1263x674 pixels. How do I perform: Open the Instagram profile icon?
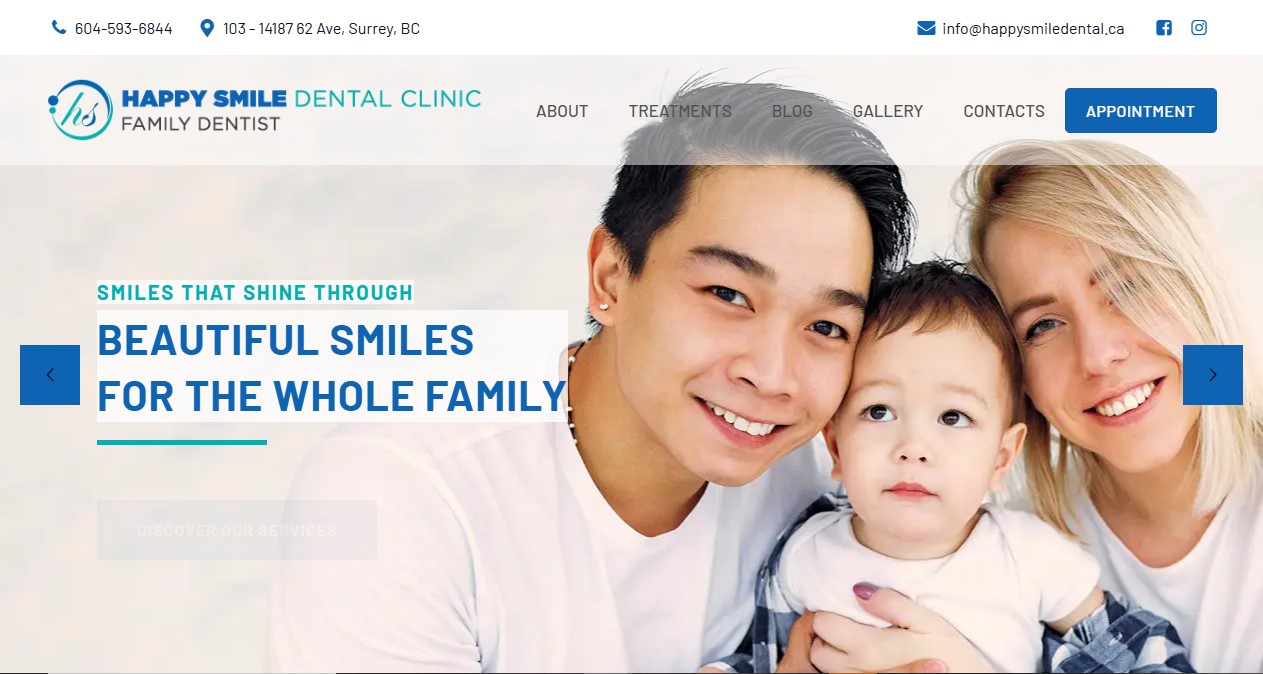pyautogui.click(x=1199, y=28)
